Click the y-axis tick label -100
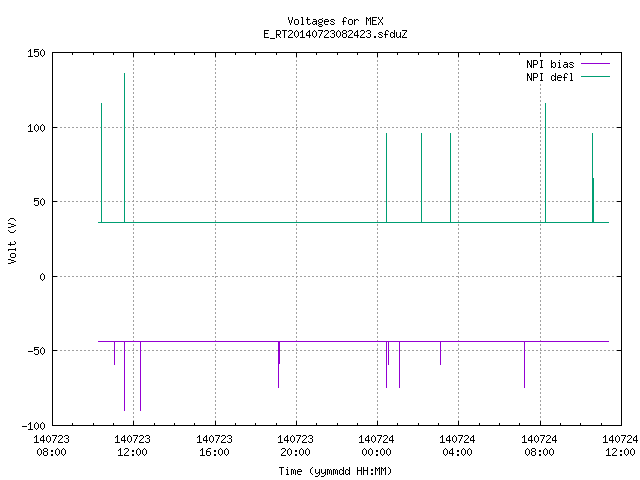This screenshot has height=480, width=640. (x=33, y=426)
